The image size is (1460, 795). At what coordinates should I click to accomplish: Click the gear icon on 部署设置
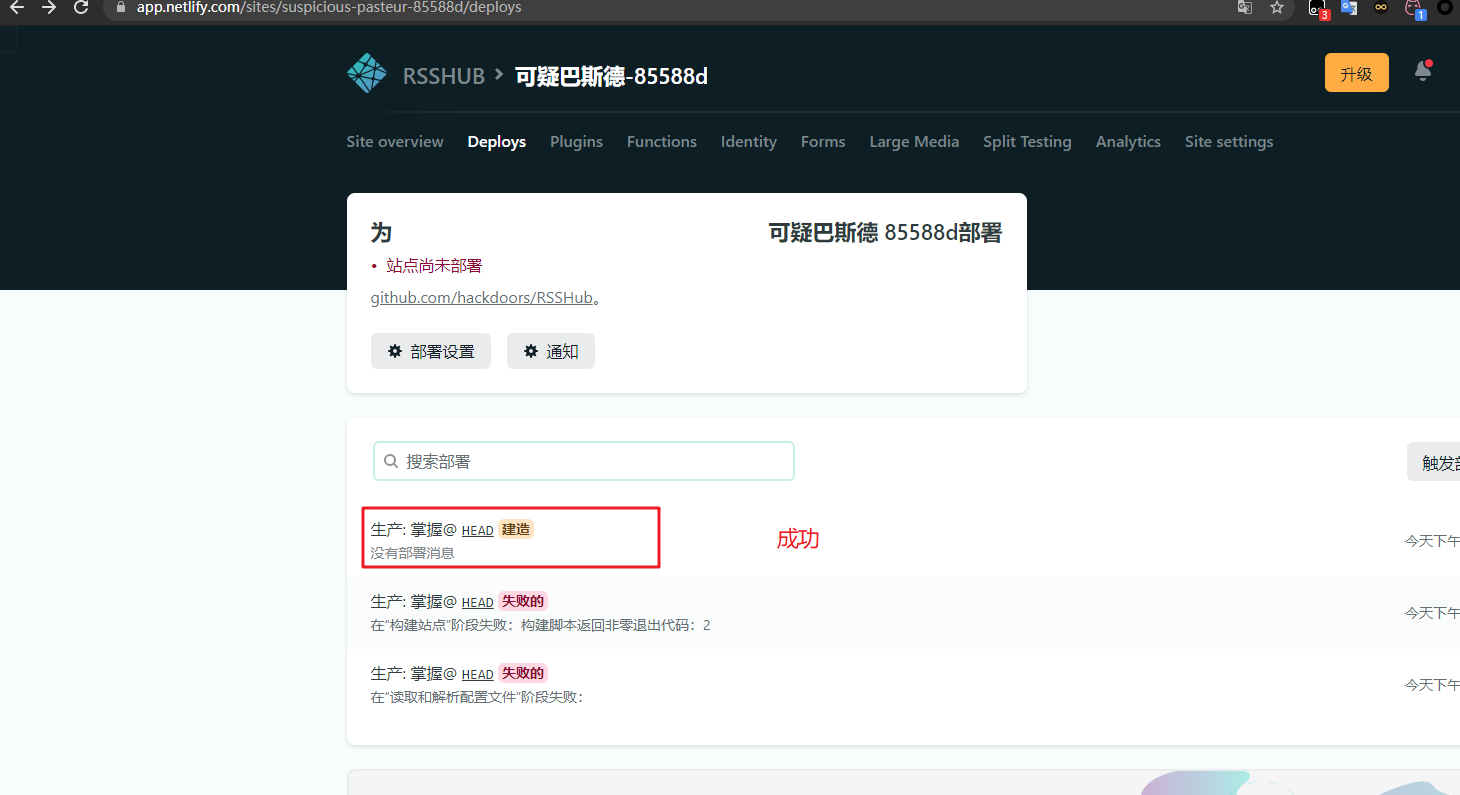click(x=395, y=351)
